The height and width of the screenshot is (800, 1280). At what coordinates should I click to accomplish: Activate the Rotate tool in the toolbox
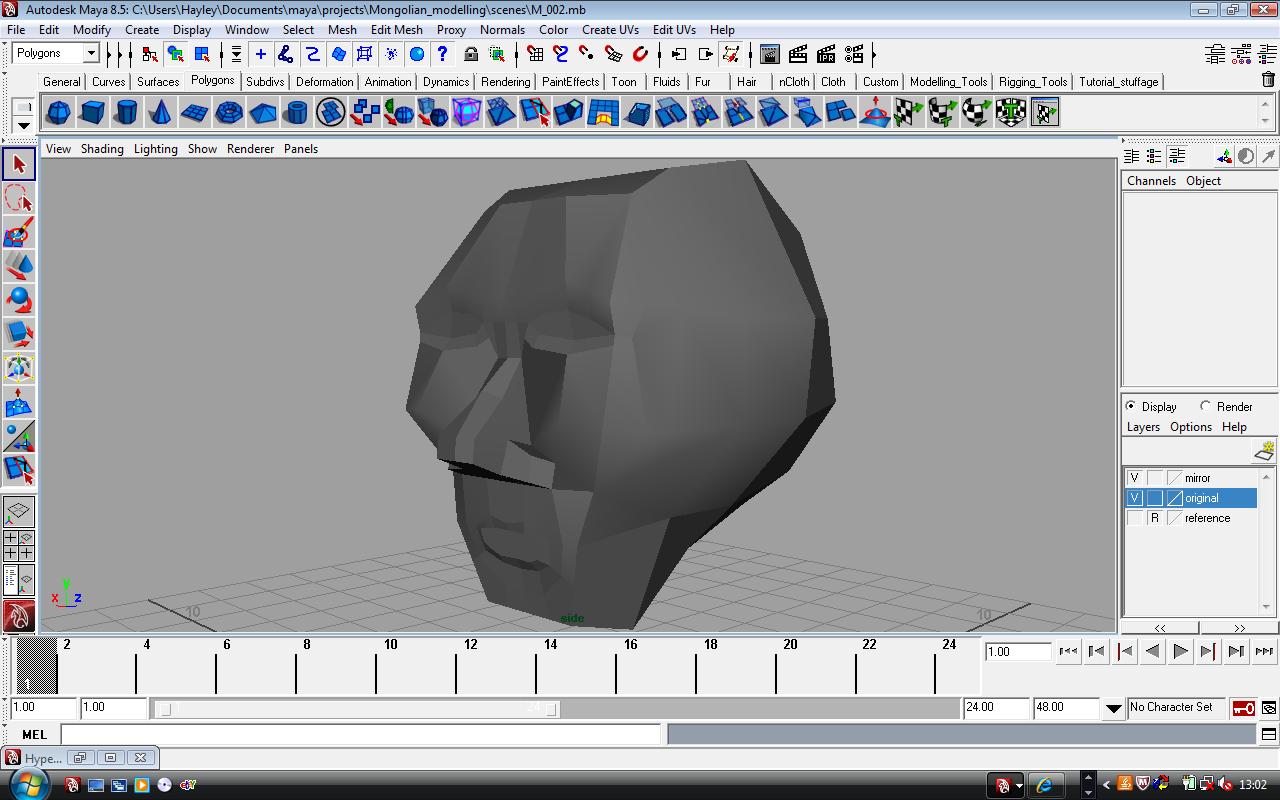(18, 299)
